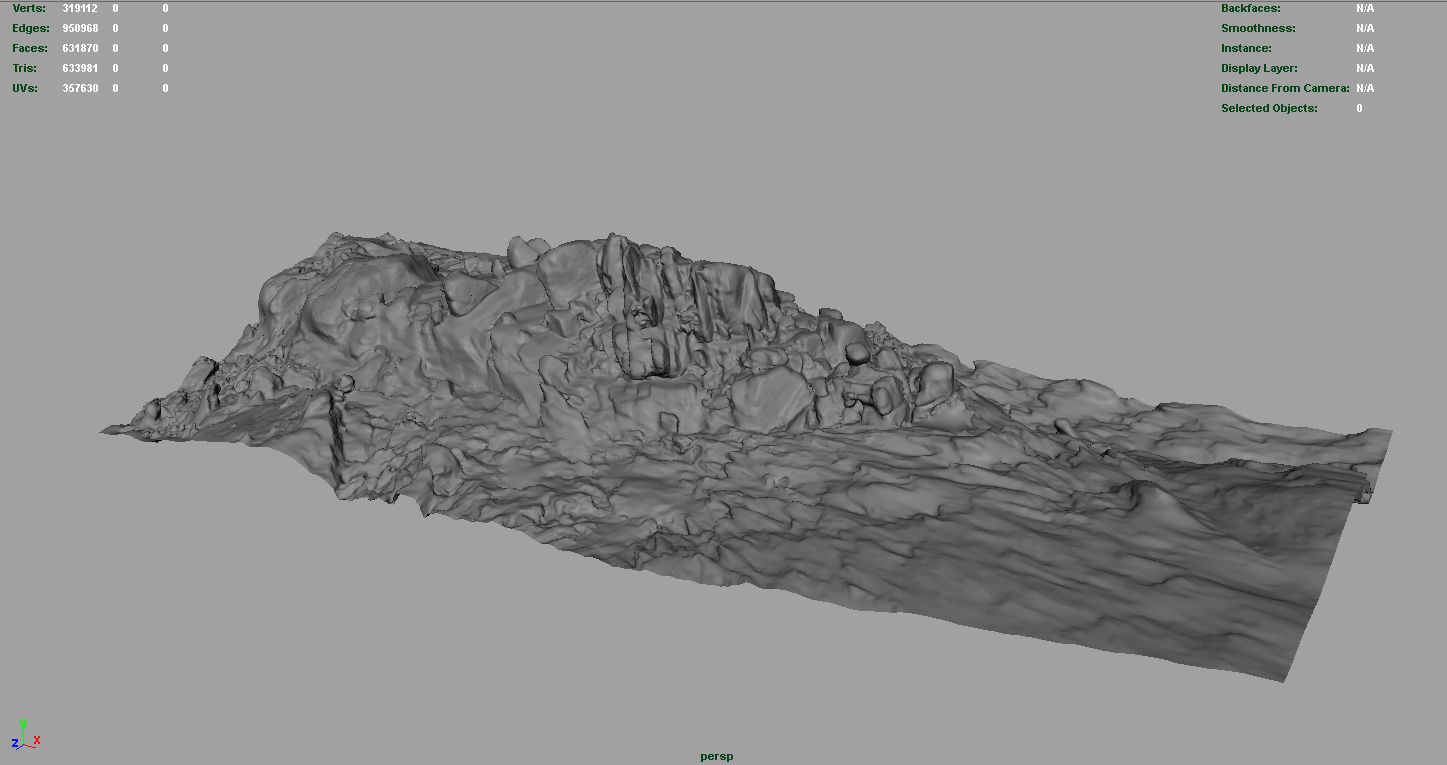Select the face count 631870
1447x765 pixels.
tap(80, 48)
